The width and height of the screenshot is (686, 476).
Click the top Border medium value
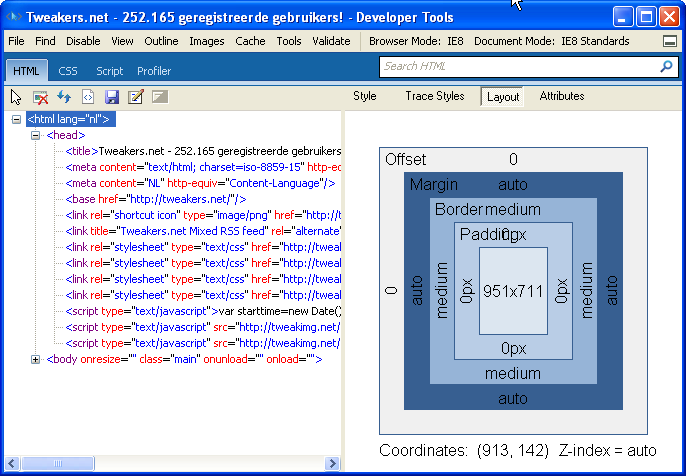(512, 210)
